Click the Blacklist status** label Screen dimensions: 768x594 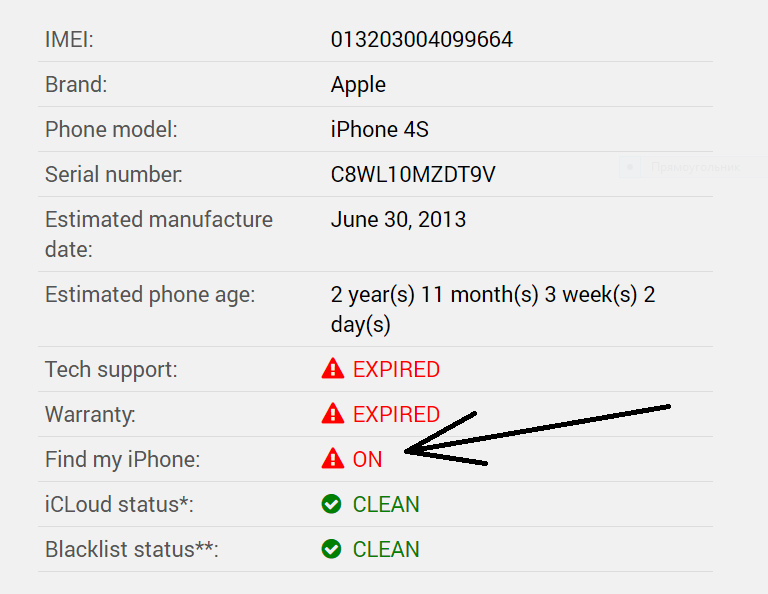[131, 550]
